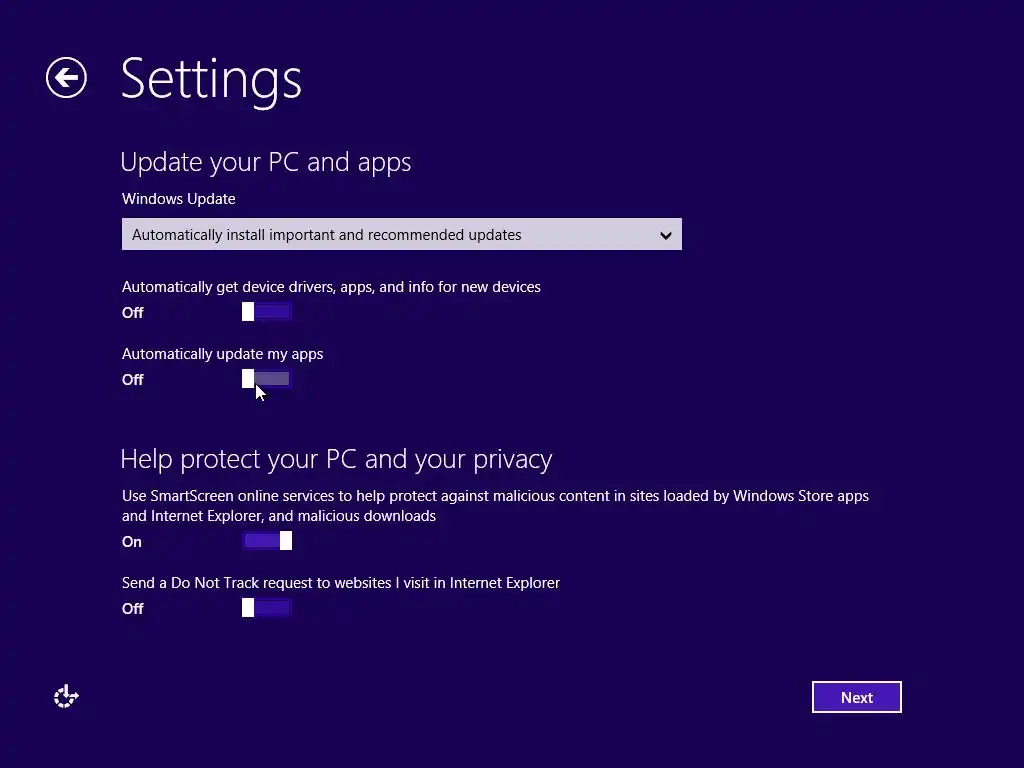
Task: Enable Automatically update my apps toggle
Action: [x=266, y=379]
